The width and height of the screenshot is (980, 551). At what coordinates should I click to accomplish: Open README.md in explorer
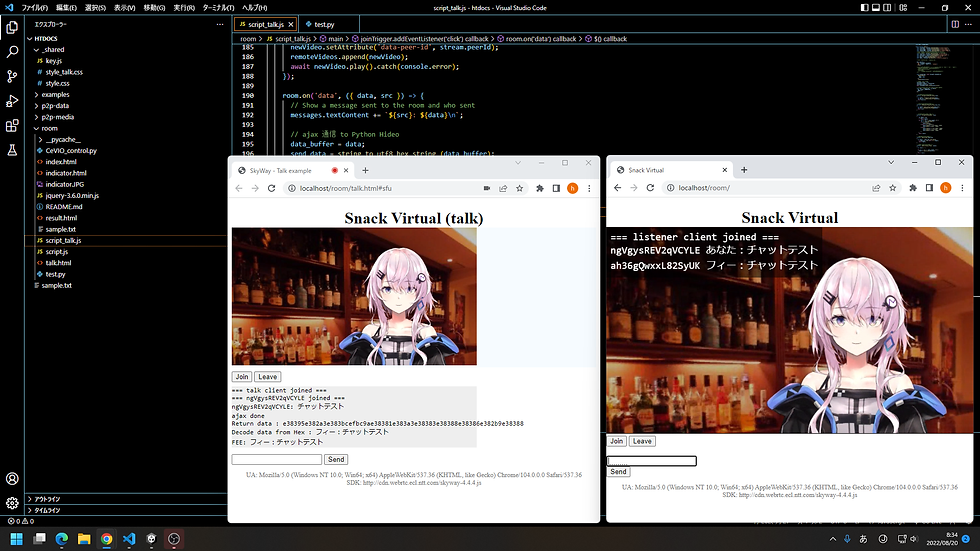coord(64,207)
